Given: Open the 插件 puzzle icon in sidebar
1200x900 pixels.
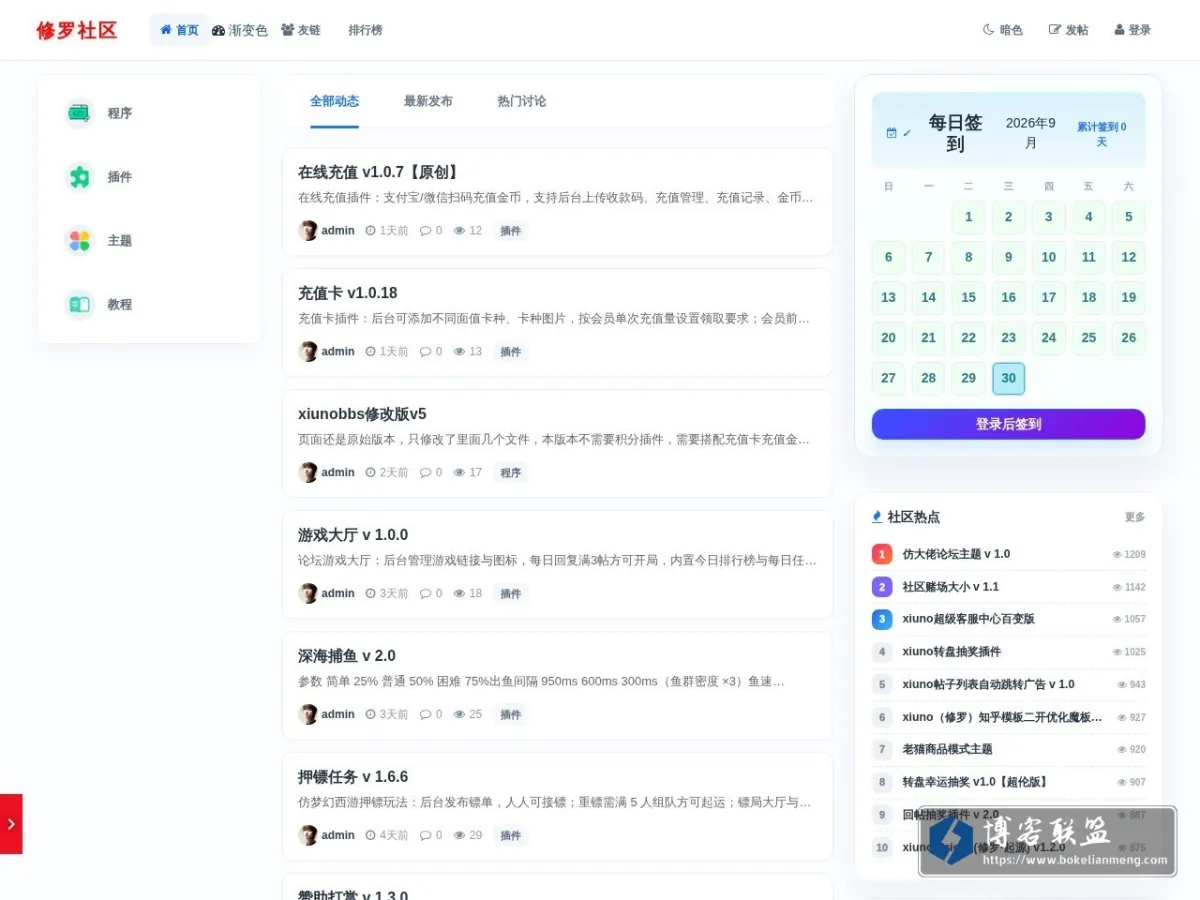Looking at the screenshot, I should point(79,177).
